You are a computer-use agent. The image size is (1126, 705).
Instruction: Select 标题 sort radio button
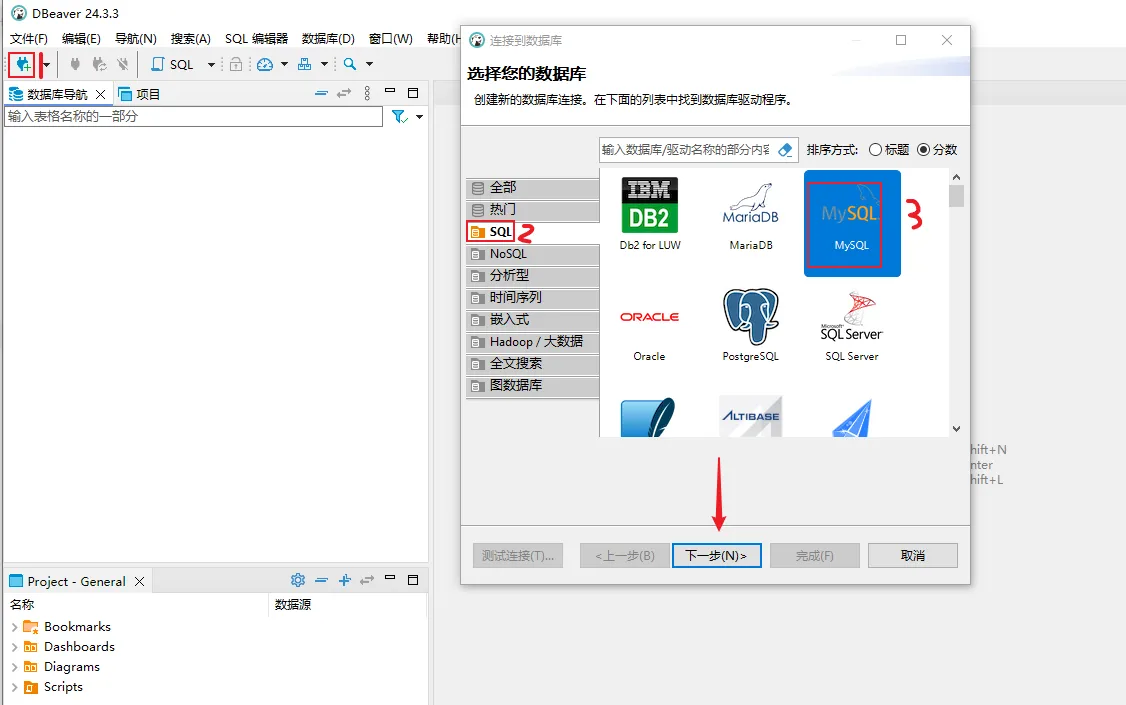click(875, 149)
